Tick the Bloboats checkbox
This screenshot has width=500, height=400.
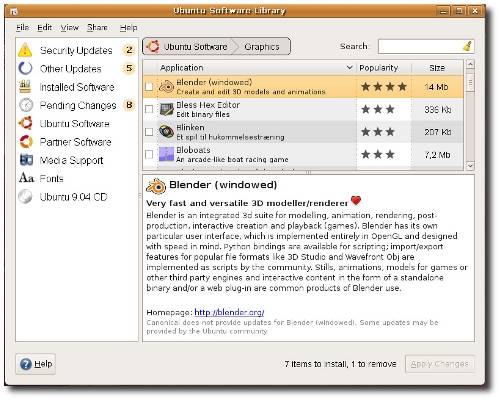coord(149,154)
